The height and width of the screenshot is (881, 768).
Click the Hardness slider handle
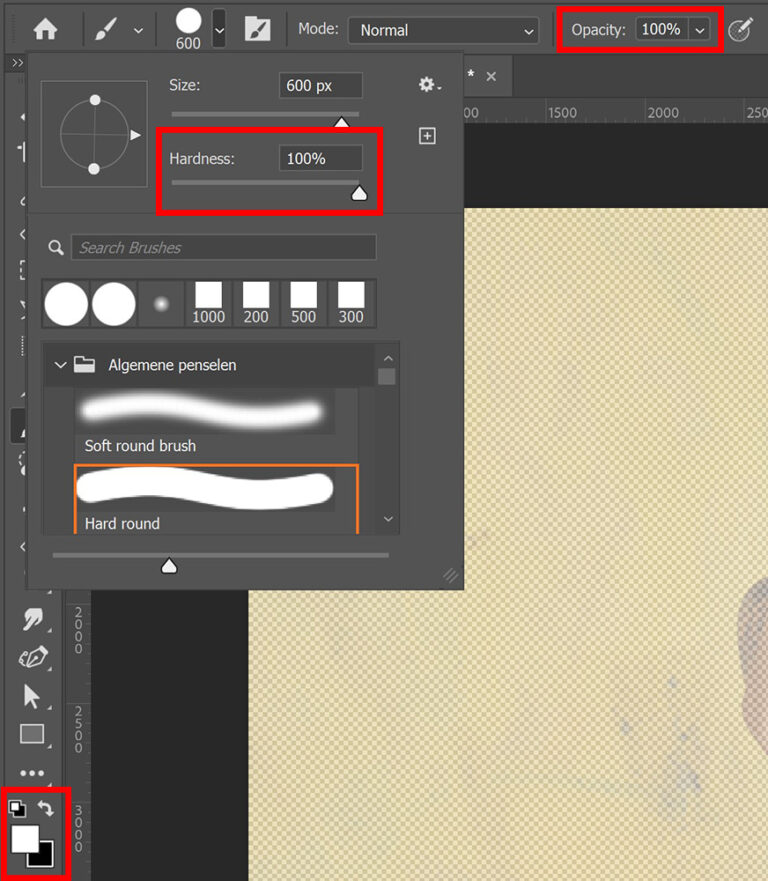click(359, 194)
